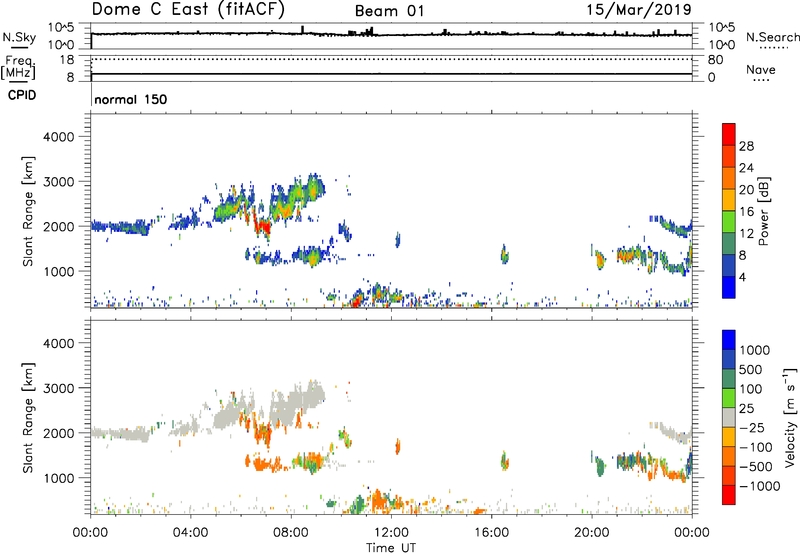This screenshot has height=554, width=800.
Task: Select the "80" Nave axis tick
Action: tap(715, 60)
